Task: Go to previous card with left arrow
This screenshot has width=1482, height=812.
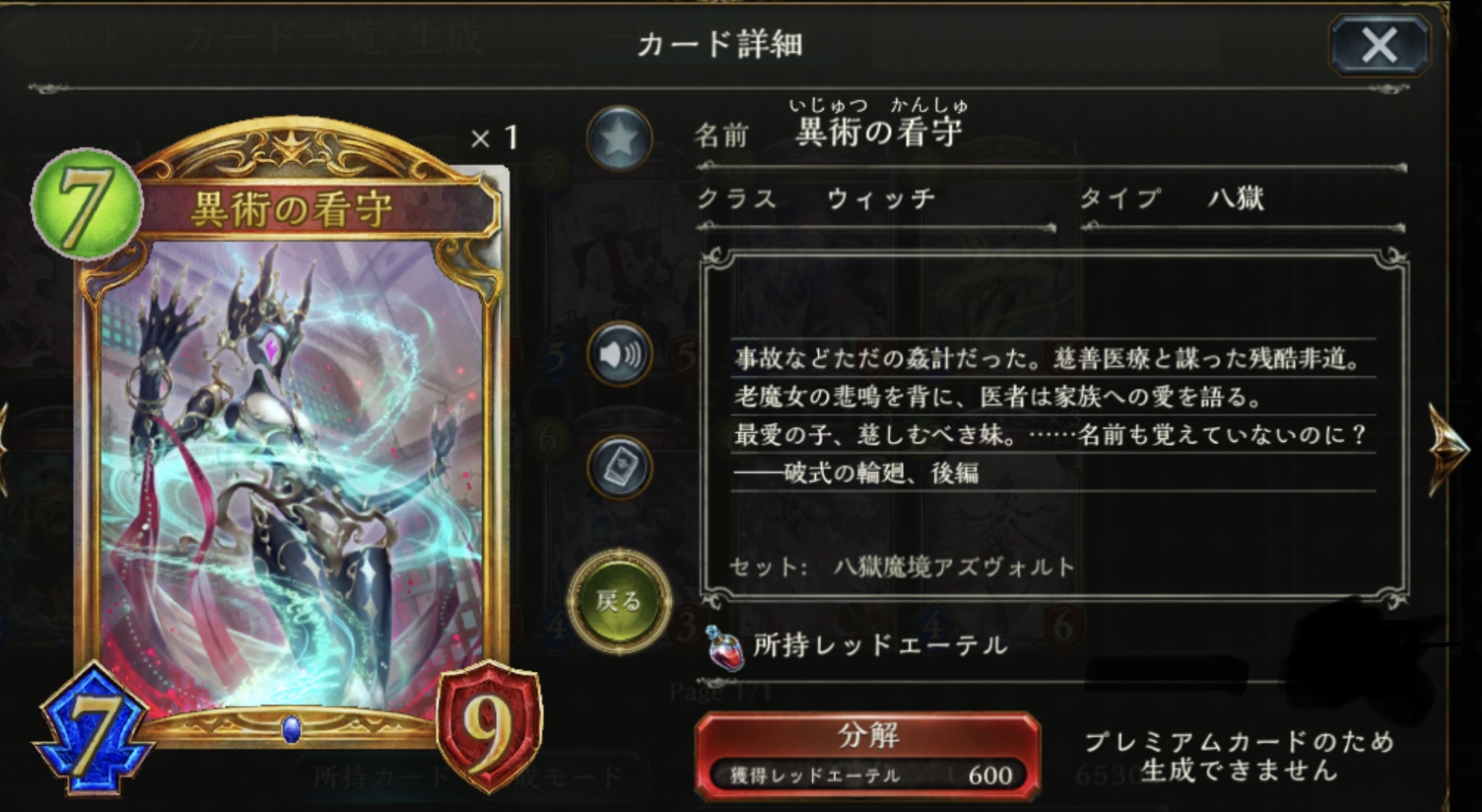Action: coord(4,448)
